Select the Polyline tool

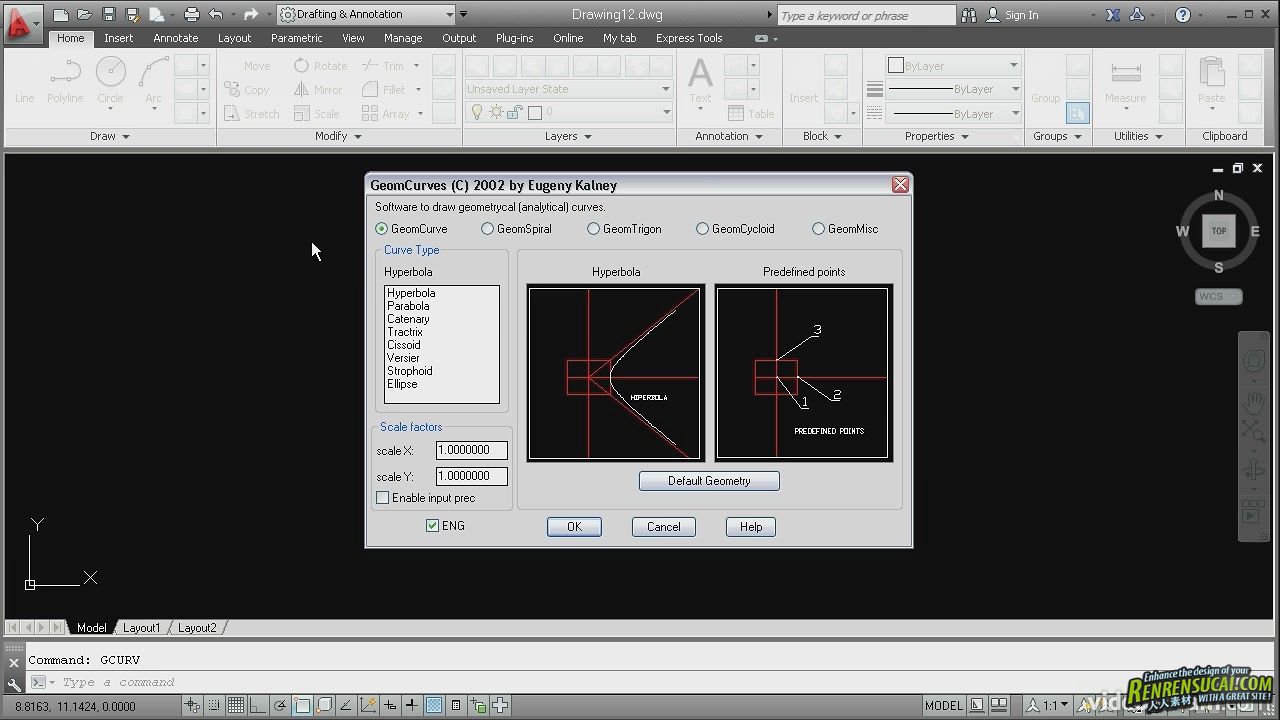[x=65, y=81]
